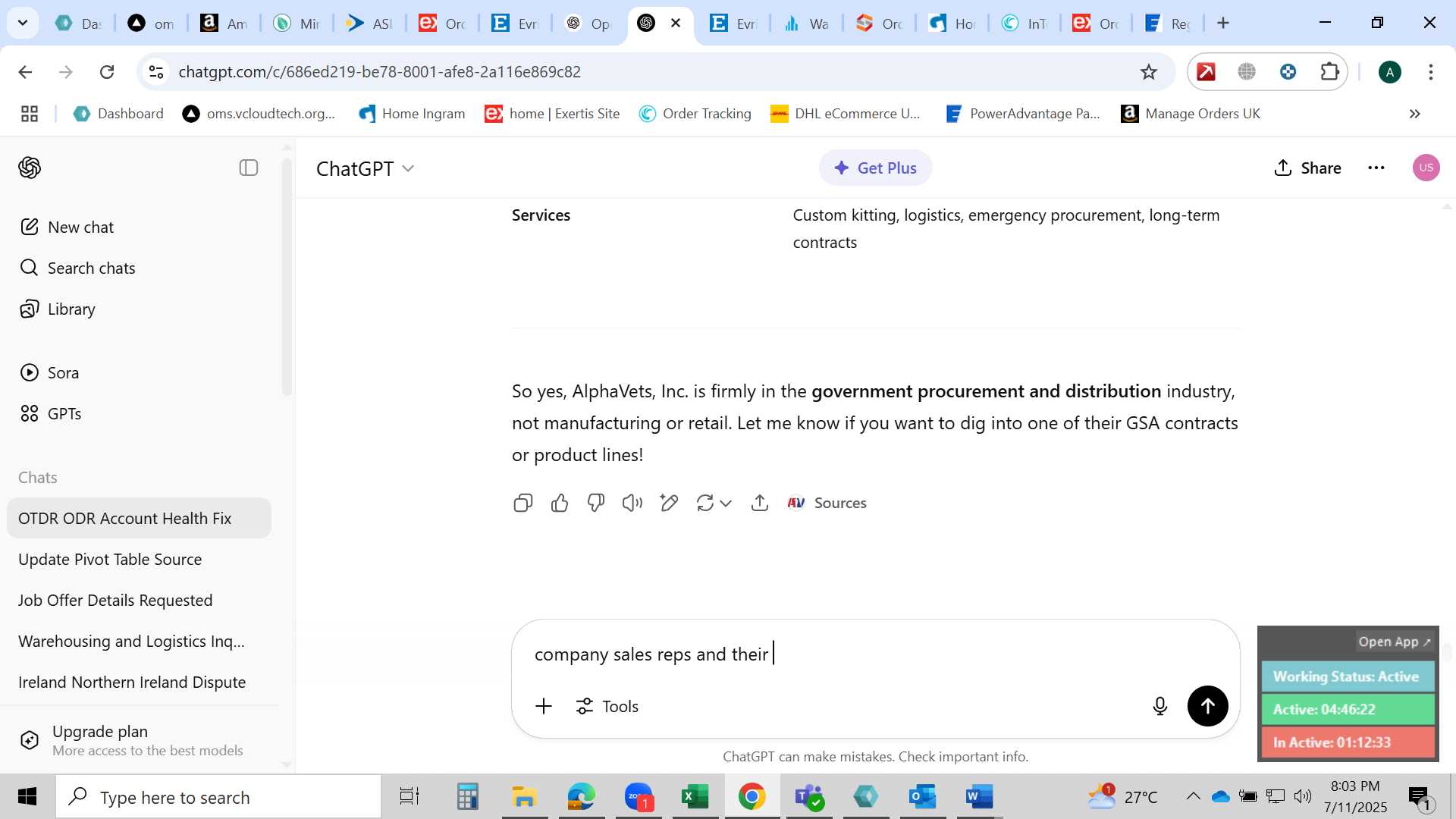Screen dimensions: 1456x819
Task: Open Manage Orders UK bookmark
Action: pos(1191,114)
